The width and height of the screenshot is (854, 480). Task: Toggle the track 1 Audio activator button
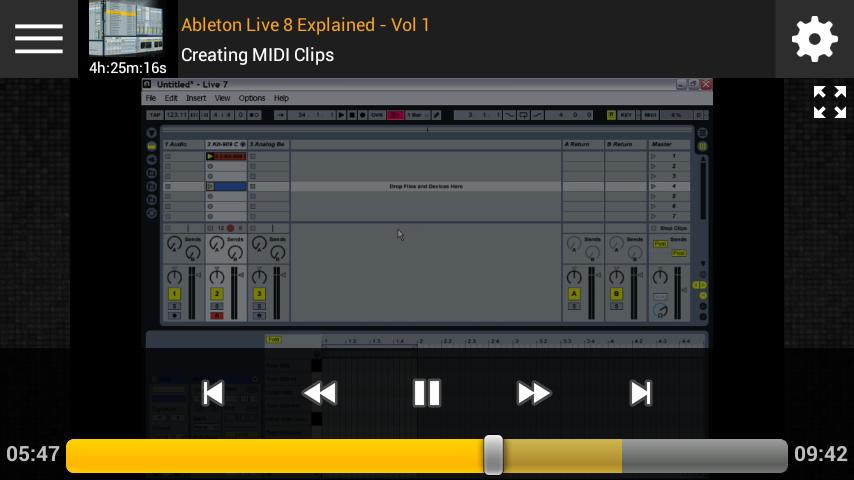coord(174,294)
